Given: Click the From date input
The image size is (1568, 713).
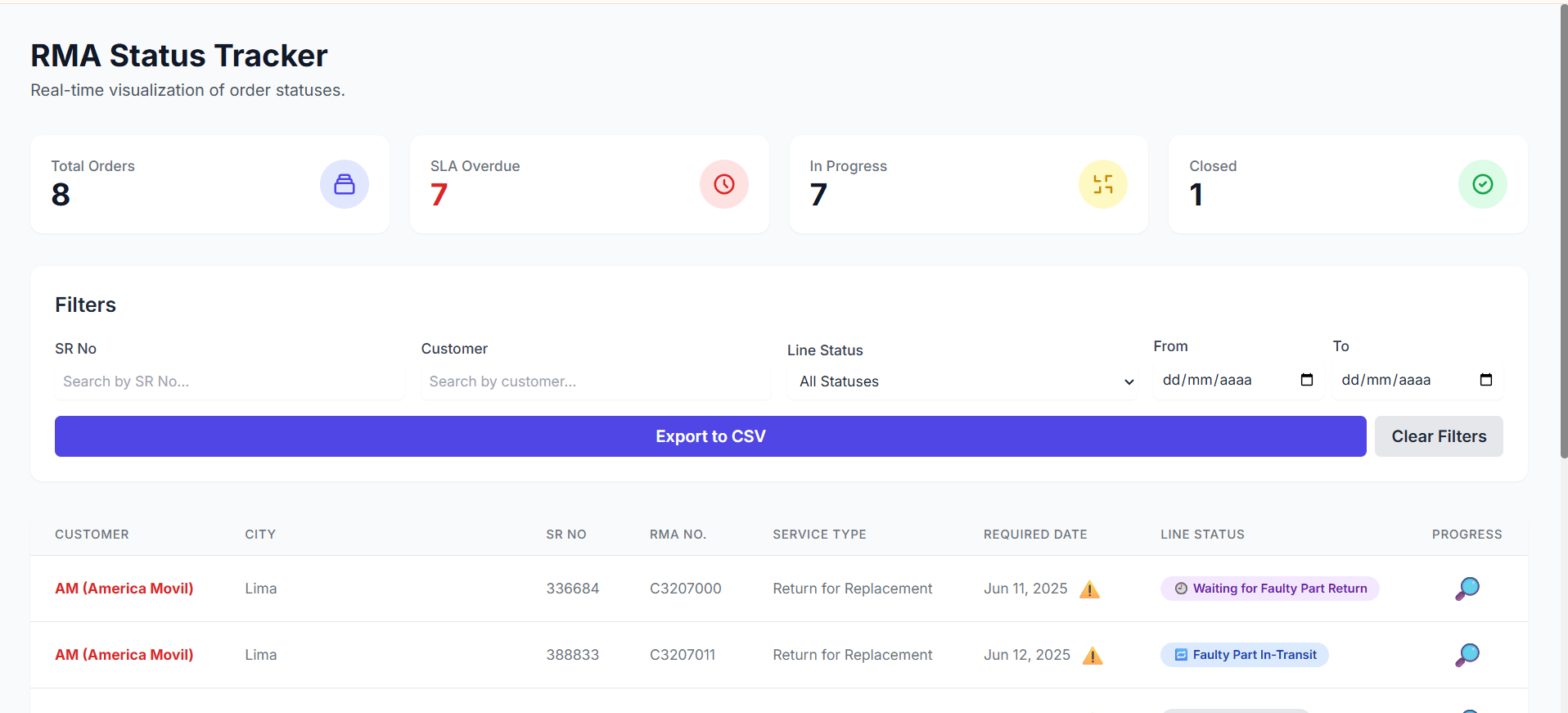Looking at the screenshot, I should click(x=1238, y=380).
